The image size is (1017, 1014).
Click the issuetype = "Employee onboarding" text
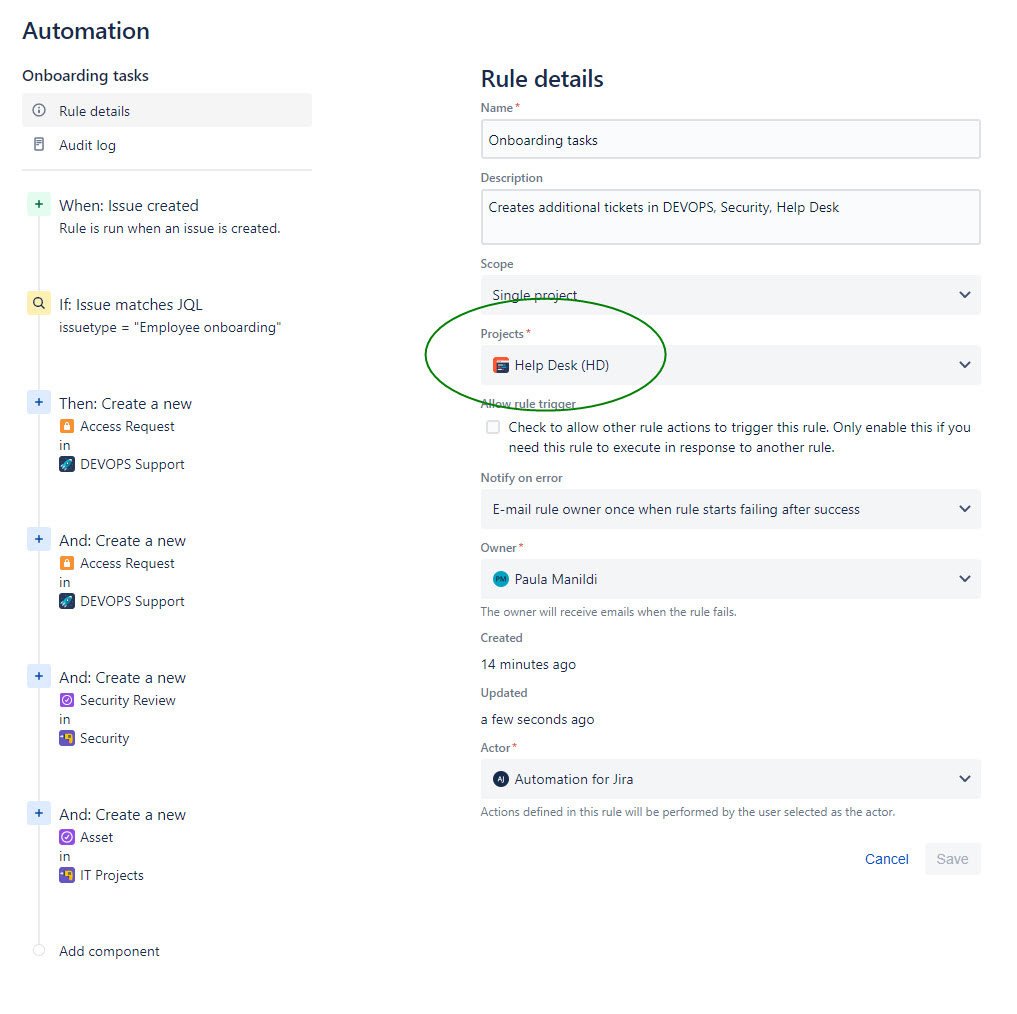click(x=170, y=328)
